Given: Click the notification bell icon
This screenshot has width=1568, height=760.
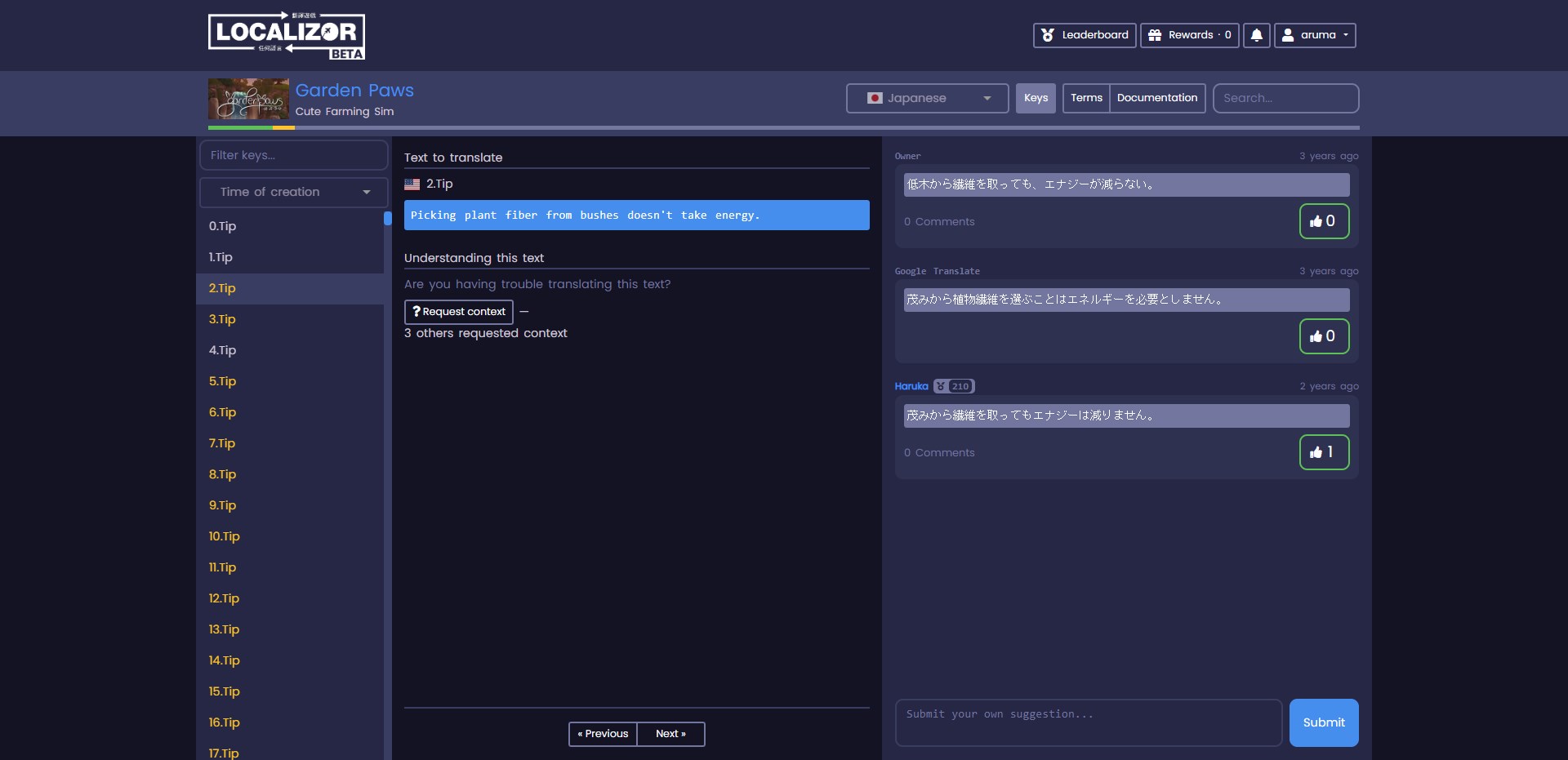Looking at the screenshot, I should tap(1256, 35).
